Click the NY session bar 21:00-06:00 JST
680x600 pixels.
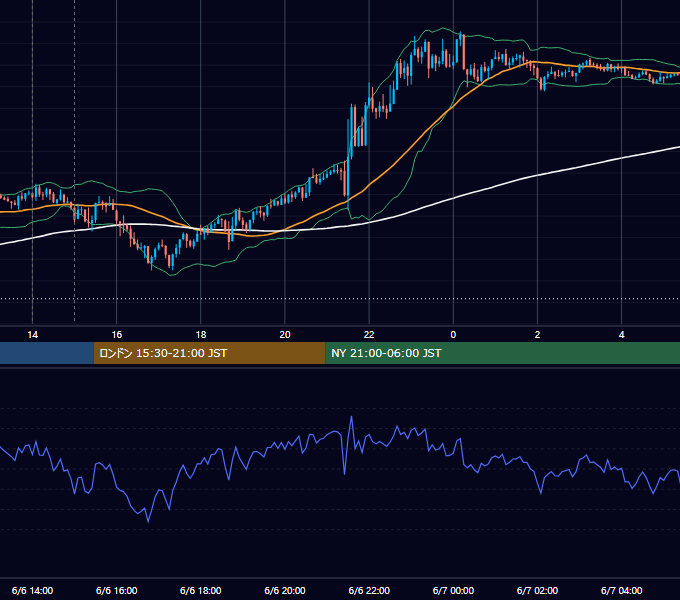point(503,353)
